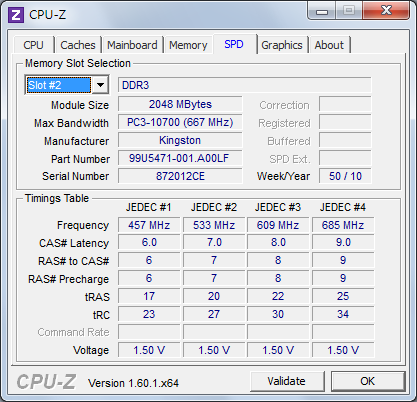Switch to the CPU tab

pyautogui.click(x=33, y=45)
